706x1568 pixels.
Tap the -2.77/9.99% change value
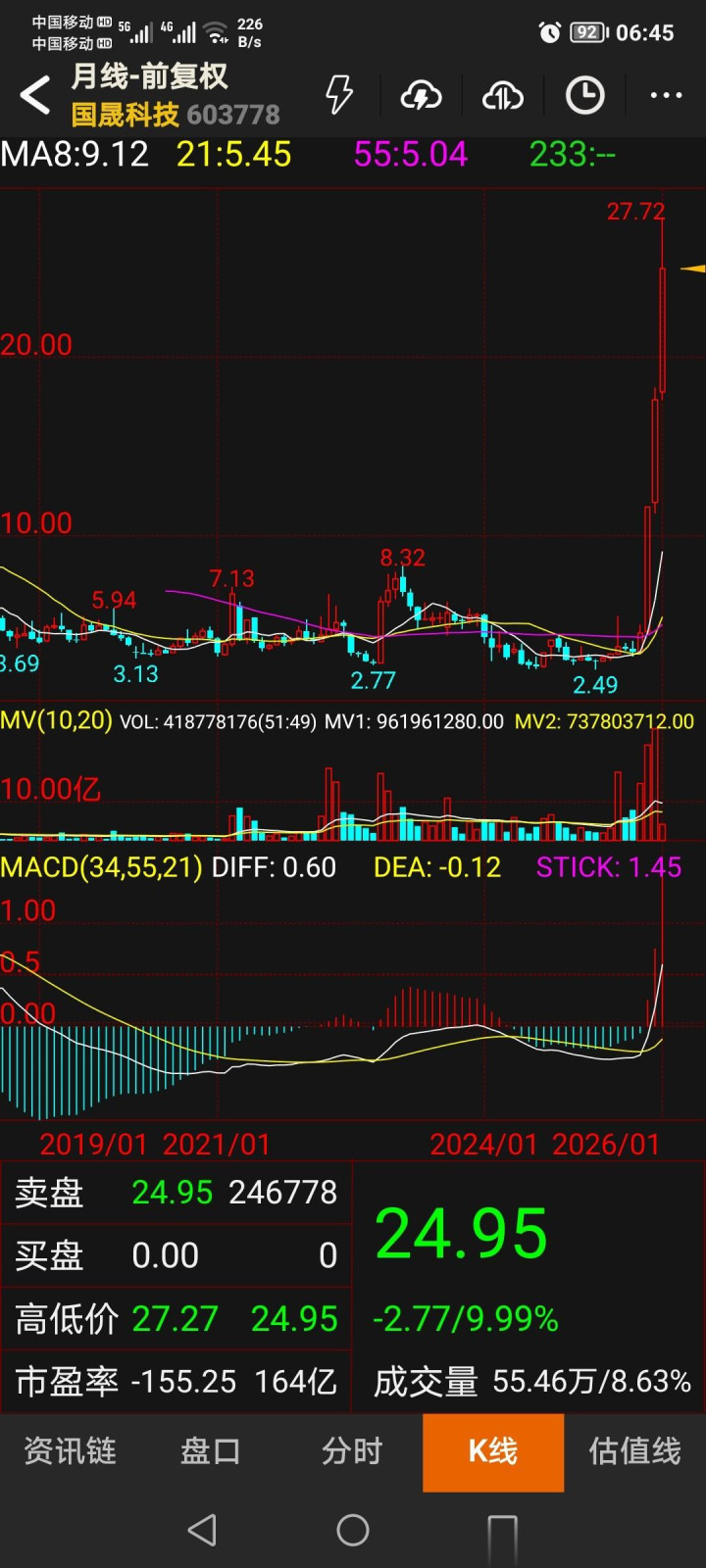point(466,1319)
